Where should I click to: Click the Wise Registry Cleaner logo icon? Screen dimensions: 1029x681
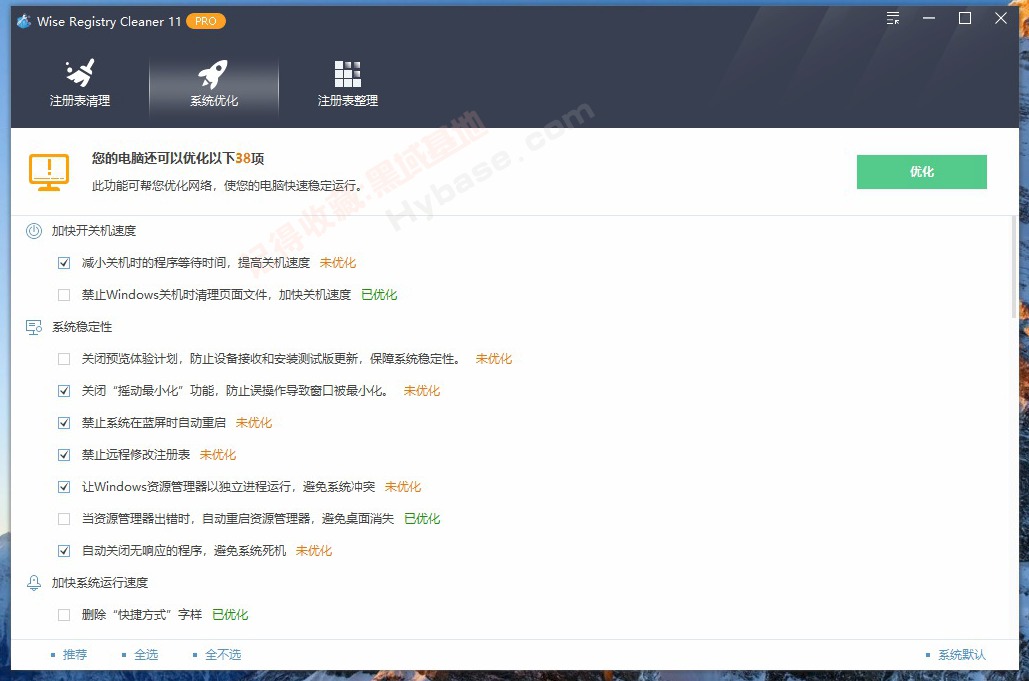(x=22, y=19)
